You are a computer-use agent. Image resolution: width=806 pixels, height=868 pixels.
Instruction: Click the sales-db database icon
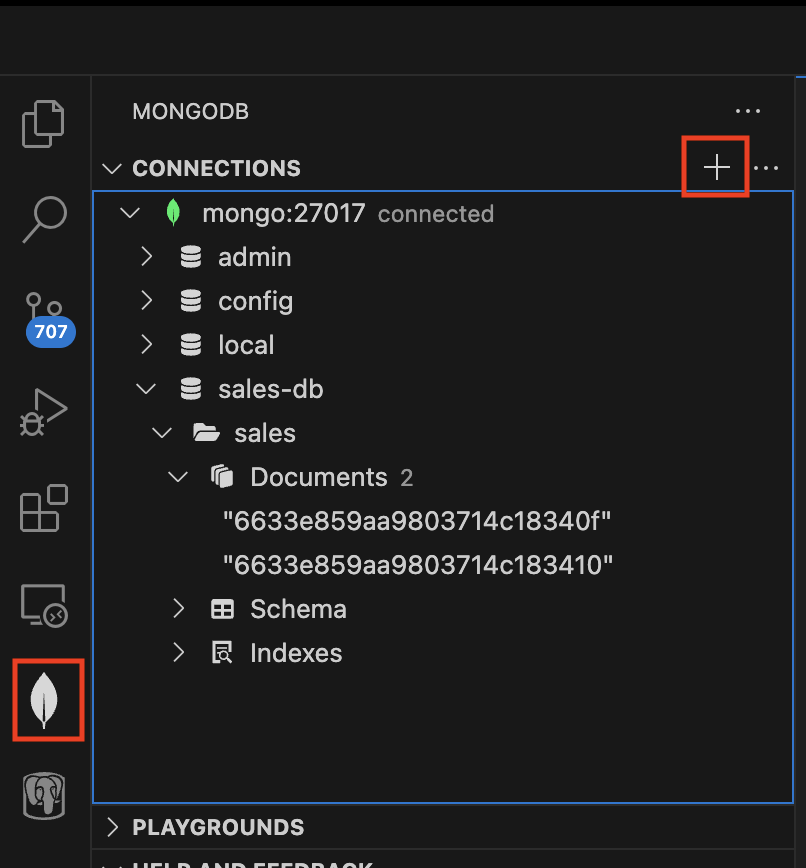click(191, 389)
